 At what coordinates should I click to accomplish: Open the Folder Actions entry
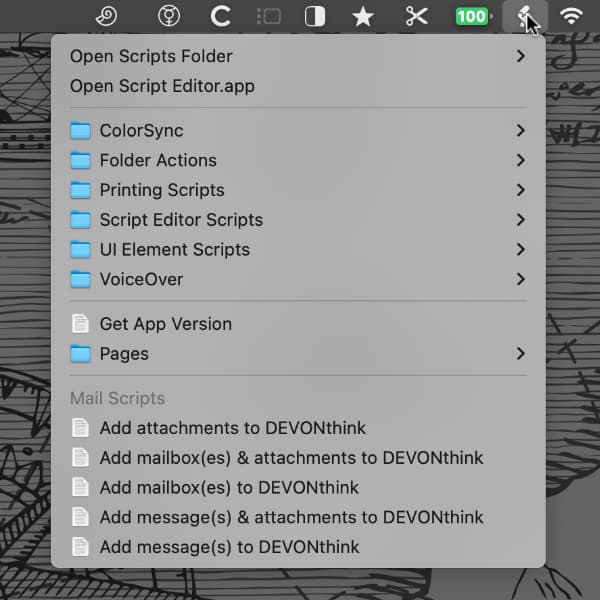(x=298, y=160)
